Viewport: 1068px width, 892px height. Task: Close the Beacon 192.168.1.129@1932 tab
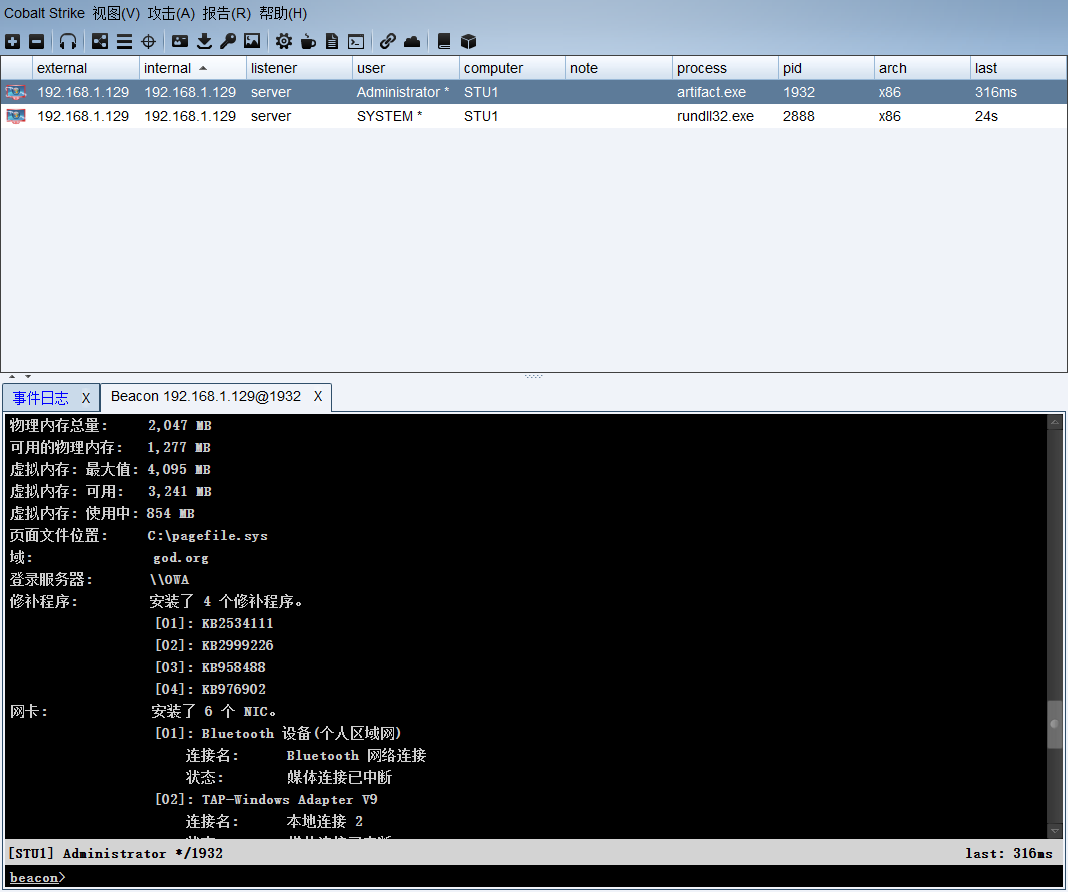pyautogui.click(x=317, y=396)
